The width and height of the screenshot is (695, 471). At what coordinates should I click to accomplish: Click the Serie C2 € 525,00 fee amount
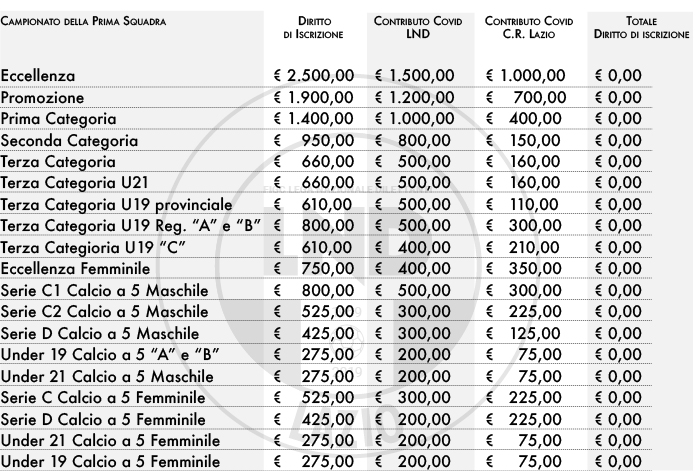pyautogui.click(x=314, y=311)
